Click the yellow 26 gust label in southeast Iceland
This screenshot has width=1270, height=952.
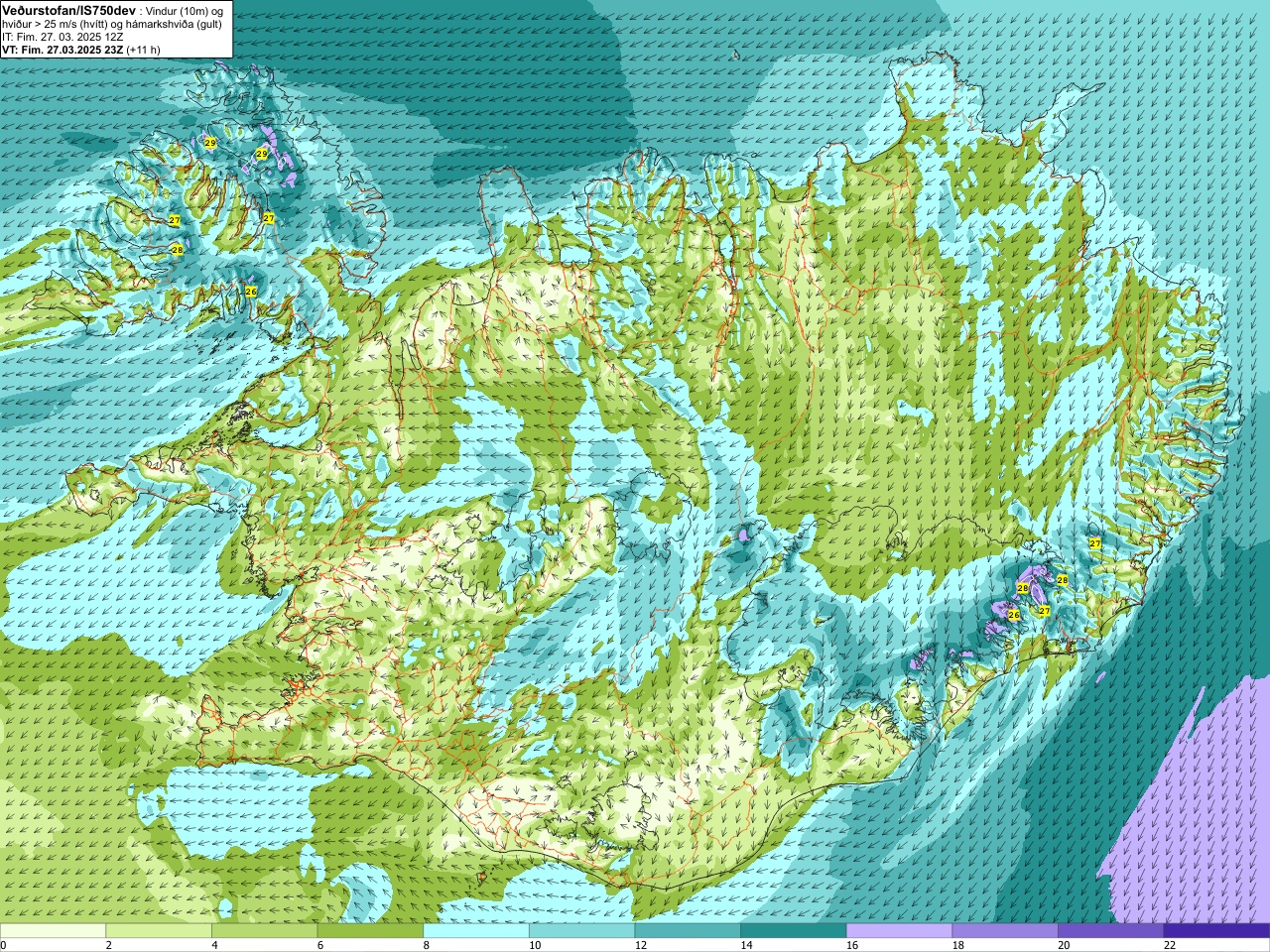tap(1013, 615)
